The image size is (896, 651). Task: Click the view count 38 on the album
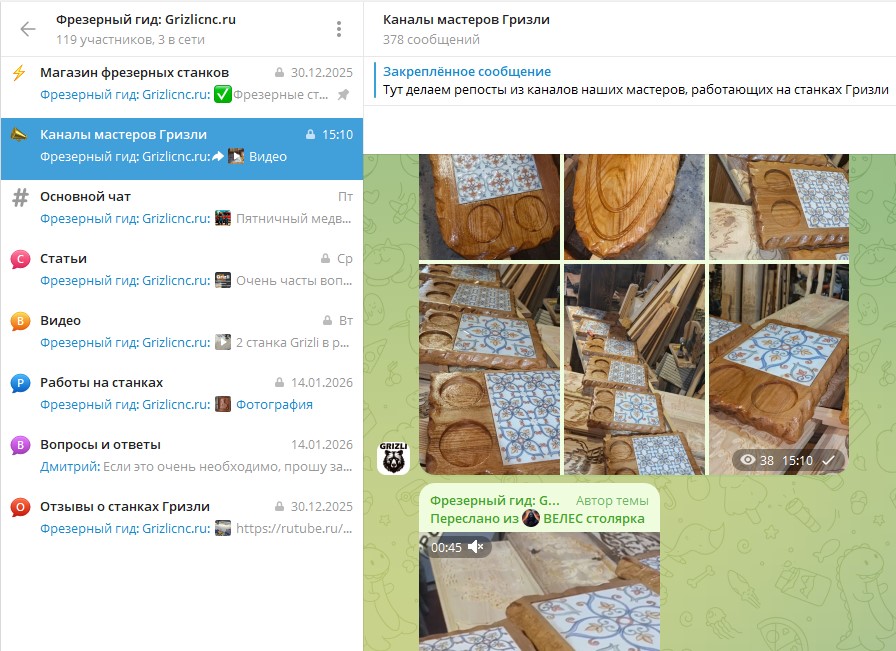click(767, 460)
